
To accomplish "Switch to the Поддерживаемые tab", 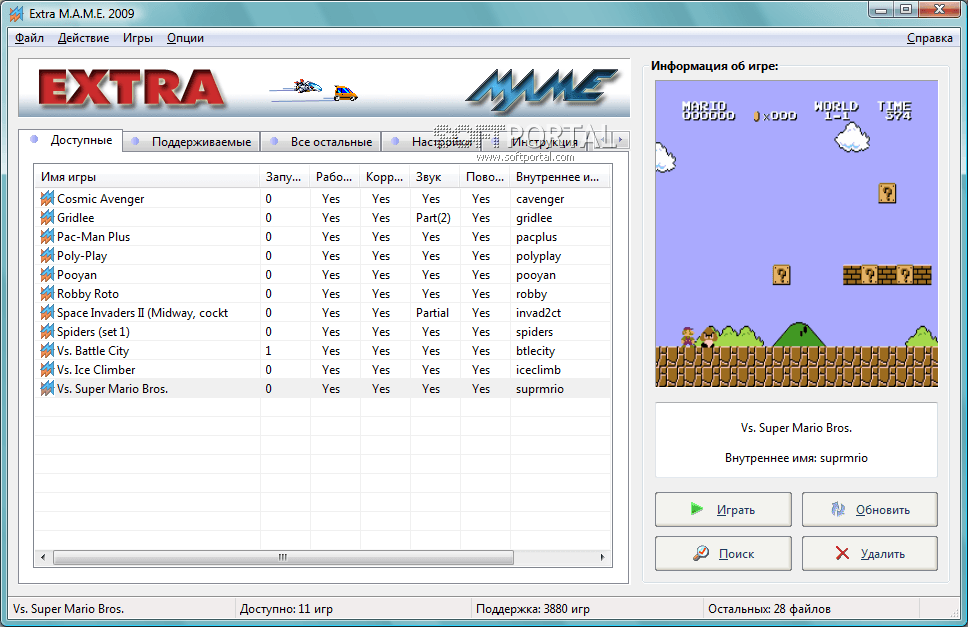I will coord(191,142).
